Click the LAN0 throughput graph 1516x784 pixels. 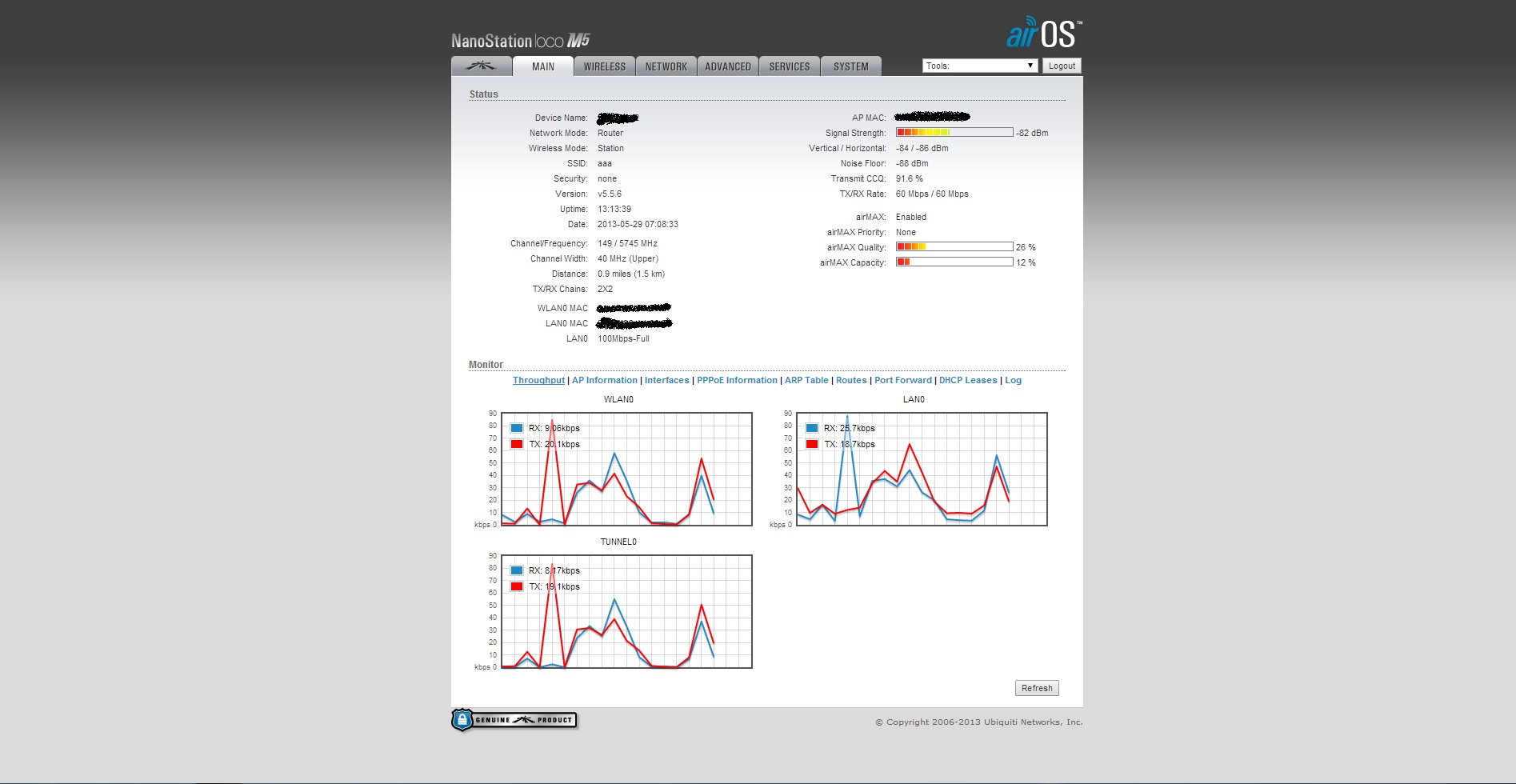pyautogui.click(x=922, y=469)
